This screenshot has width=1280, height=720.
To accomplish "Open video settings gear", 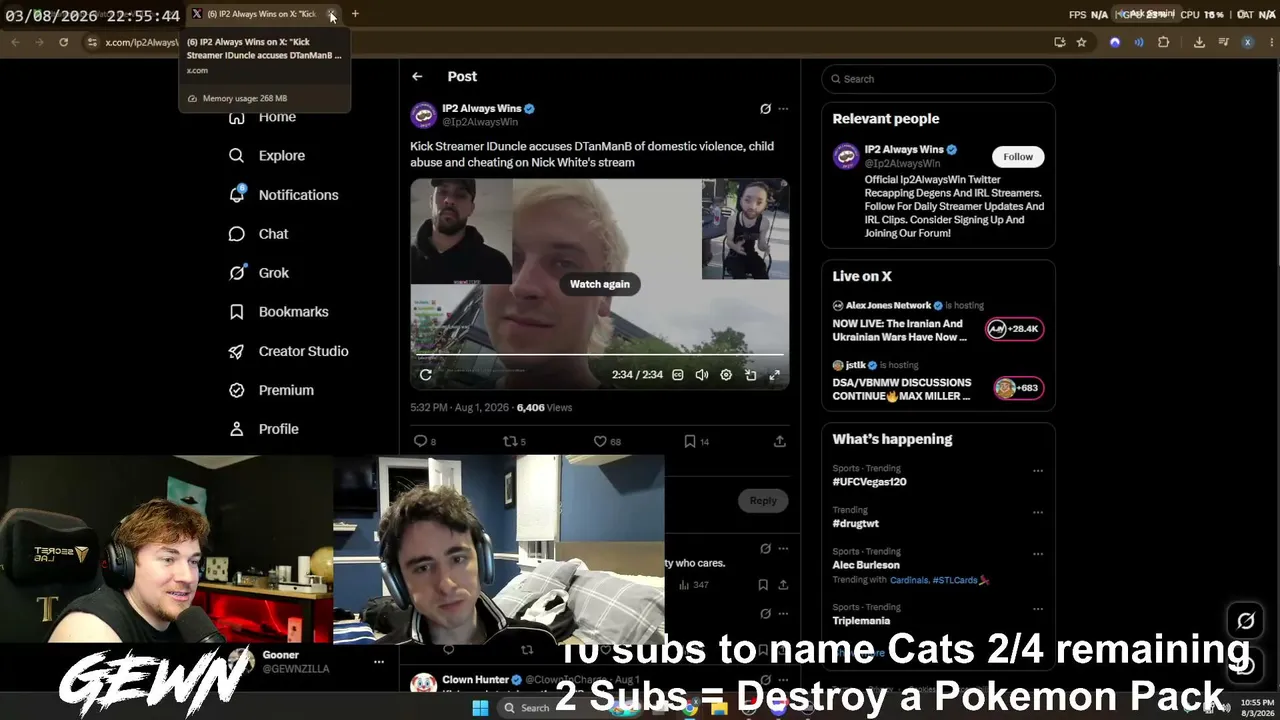I will (726, 375).
